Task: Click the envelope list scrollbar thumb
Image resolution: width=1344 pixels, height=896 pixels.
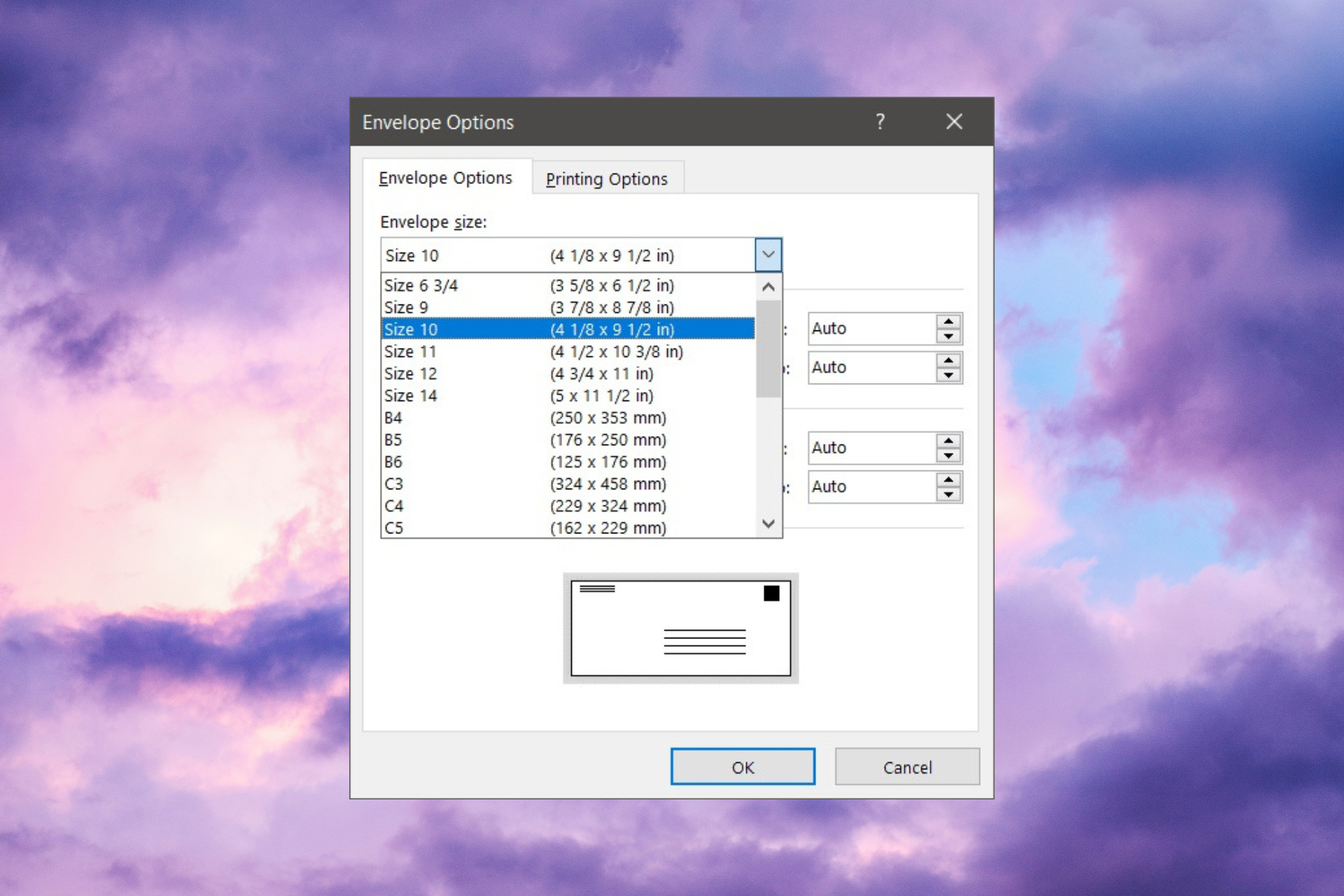Action: tap(768, 349)
